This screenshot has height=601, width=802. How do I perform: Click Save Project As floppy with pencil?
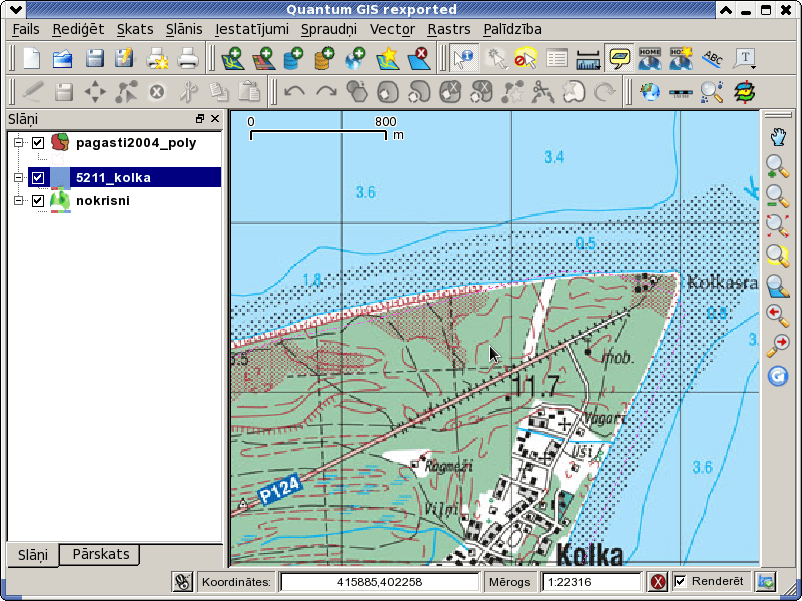(124, 58)
